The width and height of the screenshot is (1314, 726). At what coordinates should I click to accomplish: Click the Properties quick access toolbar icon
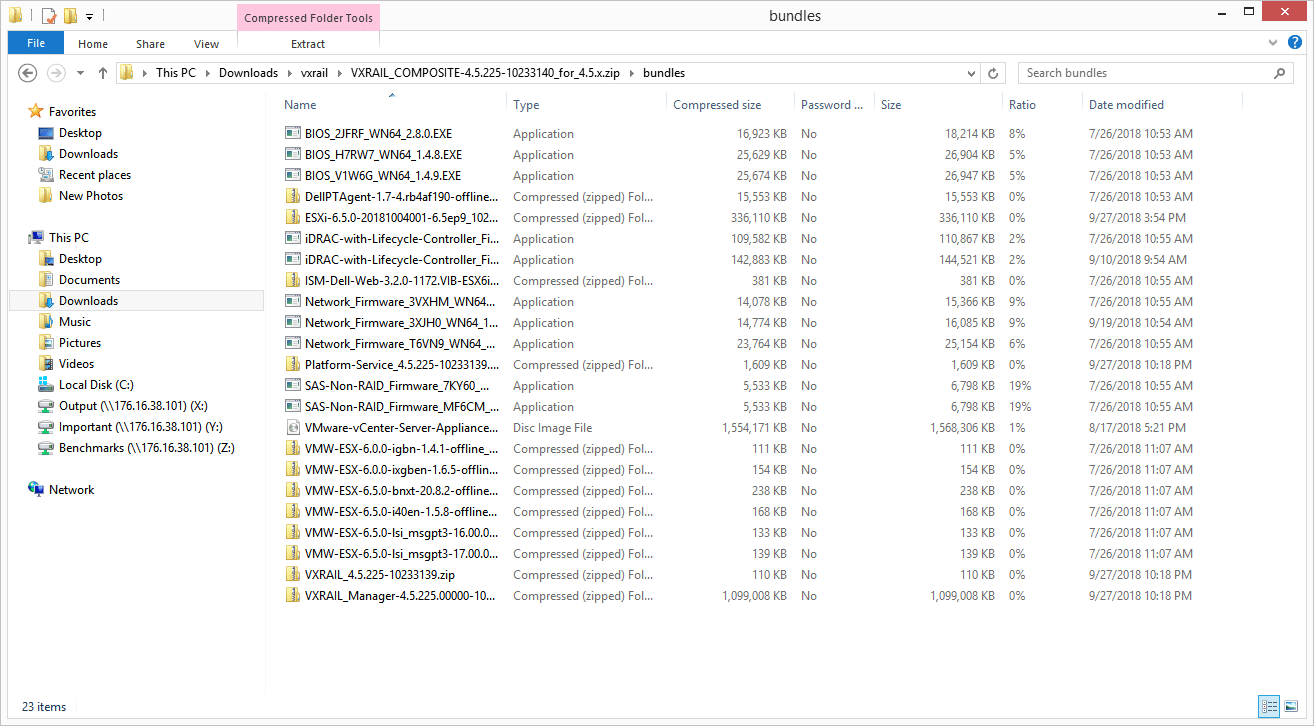click(x=49, y=16)
